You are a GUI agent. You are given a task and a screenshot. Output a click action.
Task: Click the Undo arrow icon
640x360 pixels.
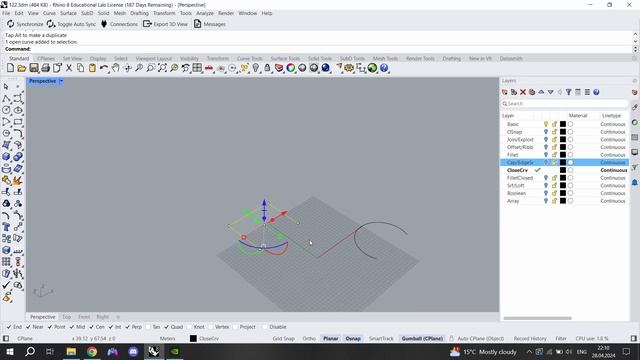click(x=104, y=68)
